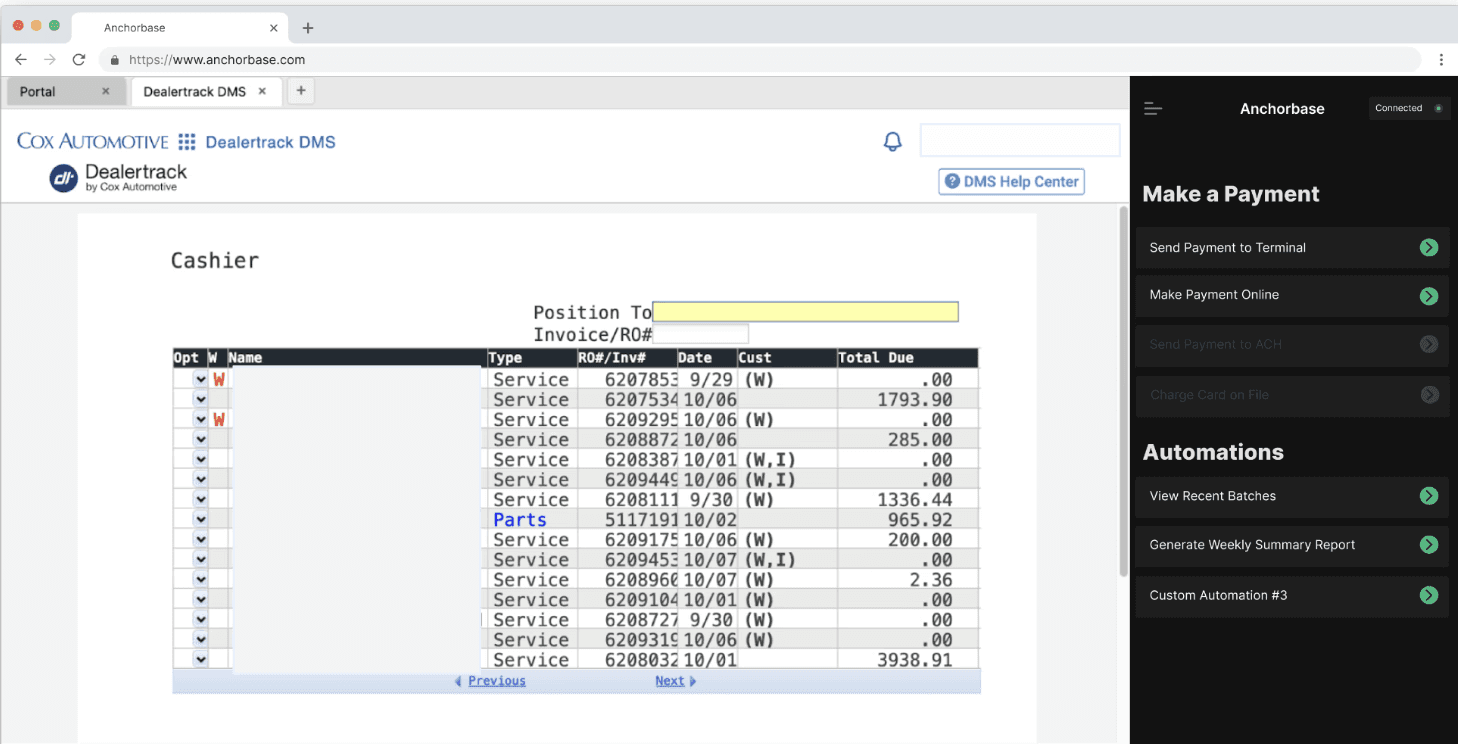The width and height of the screenshot is (1458, 744).
Task: Open the Cox Automotive app grid icon
Action: tap(186, 141)
